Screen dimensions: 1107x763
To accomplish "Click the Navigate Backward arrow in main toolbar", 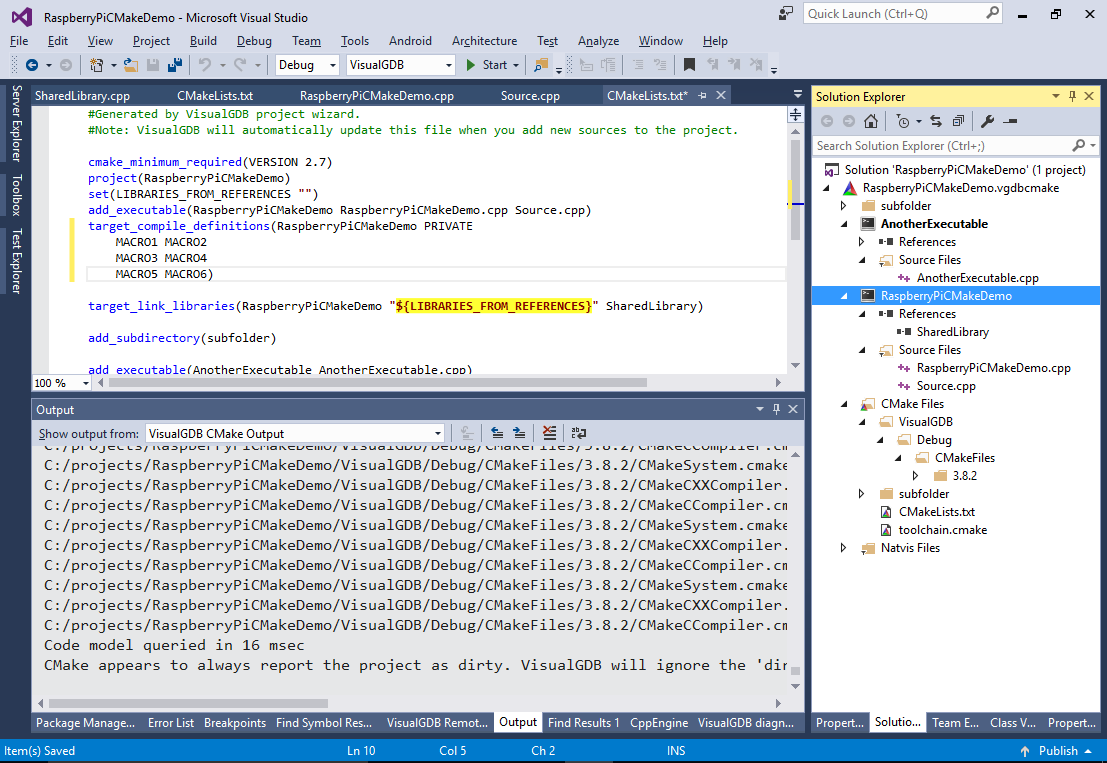I will 32,65.
